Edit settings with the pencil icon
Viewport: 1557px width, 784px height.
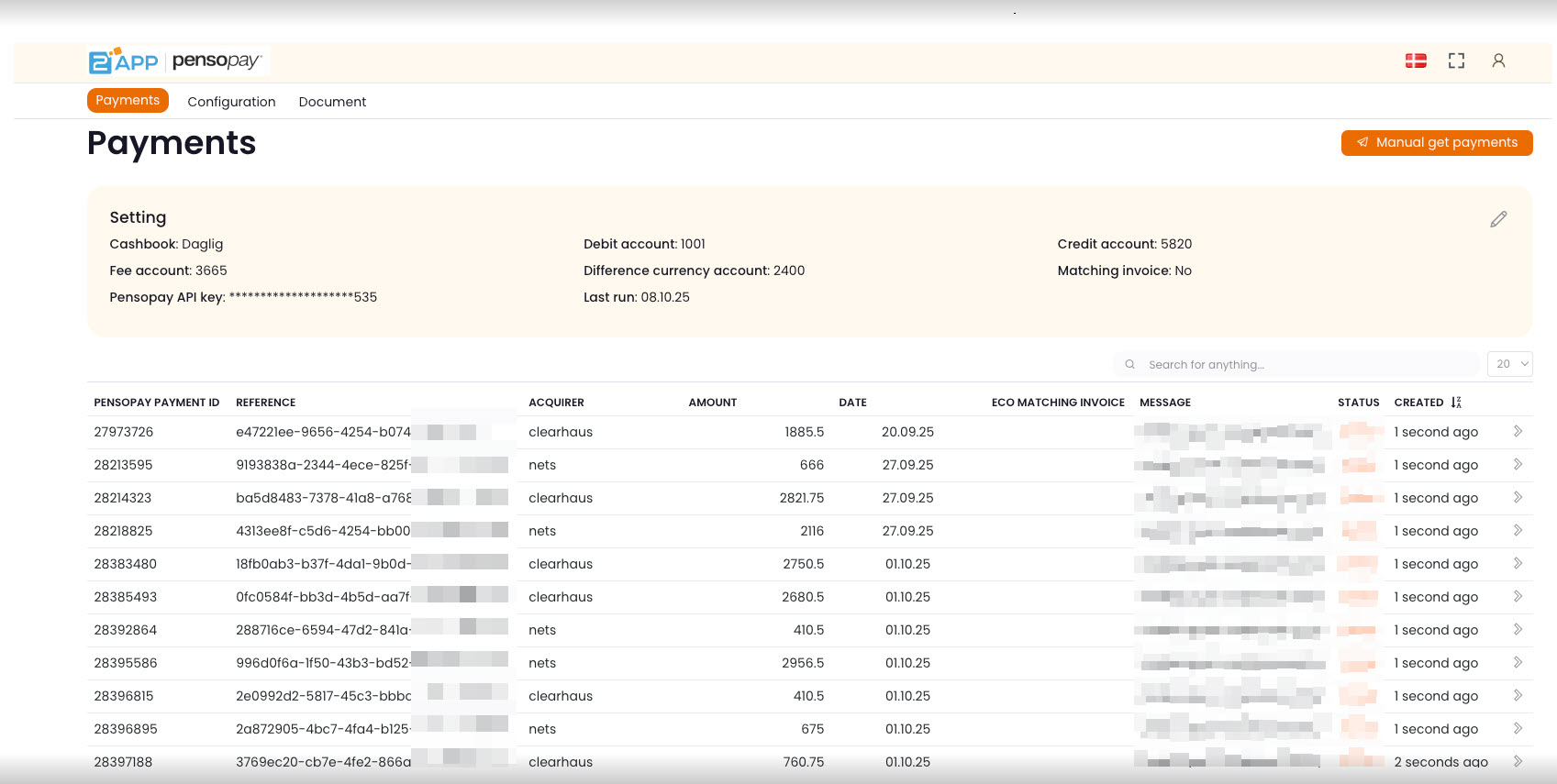tap(1498, 219)
